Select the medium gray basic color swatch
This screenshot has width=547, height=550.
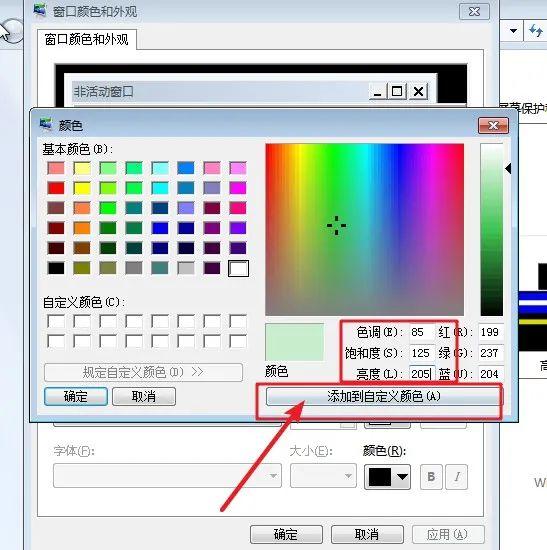134,268
